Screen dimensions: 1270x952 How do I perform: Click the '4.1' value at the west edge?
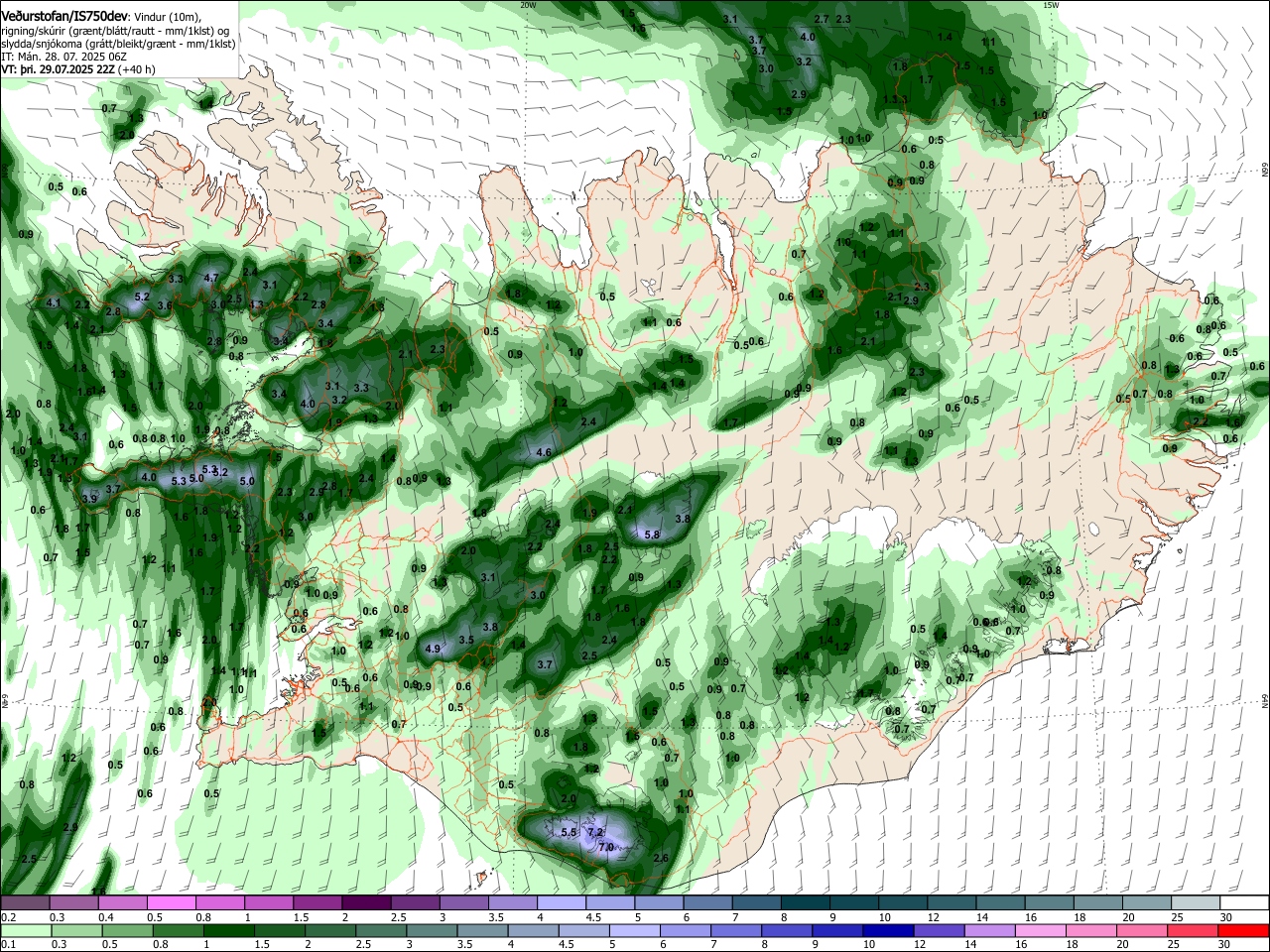[x=54, y=302]
